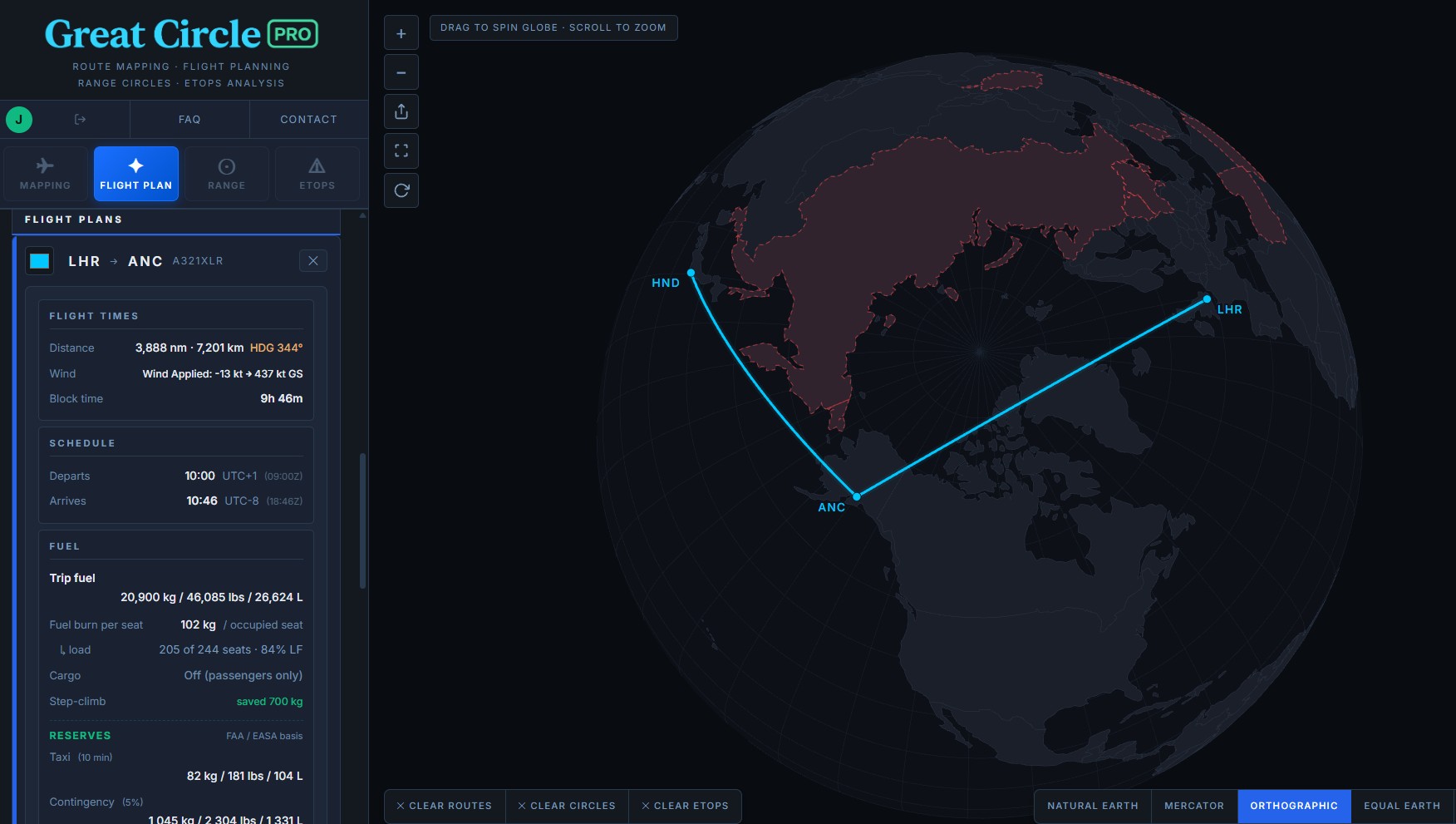This screenshot has width=1456, height=824.
Task: Click the FLIGHT PLANS section header
Action: pyautogui.click(x=73, y=220)
